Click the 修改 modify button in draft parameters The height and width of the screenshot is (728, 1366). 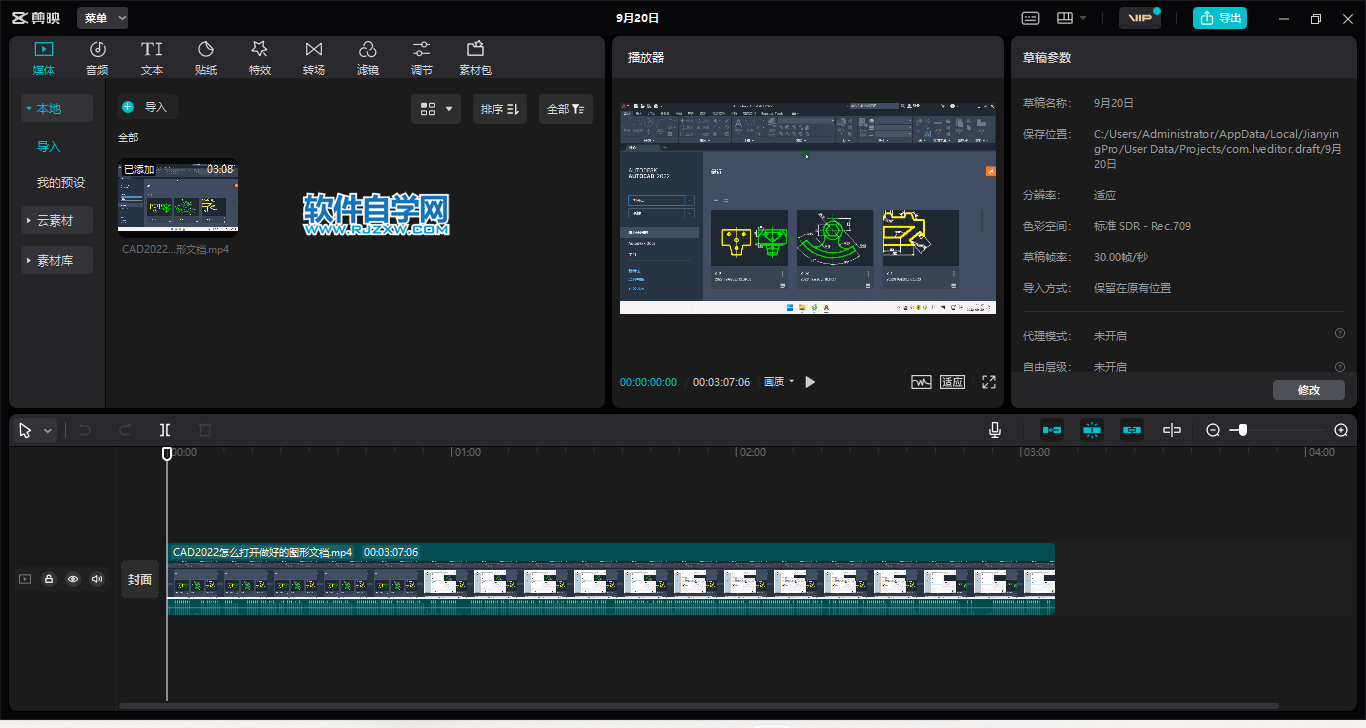[x=1308, y=390]
